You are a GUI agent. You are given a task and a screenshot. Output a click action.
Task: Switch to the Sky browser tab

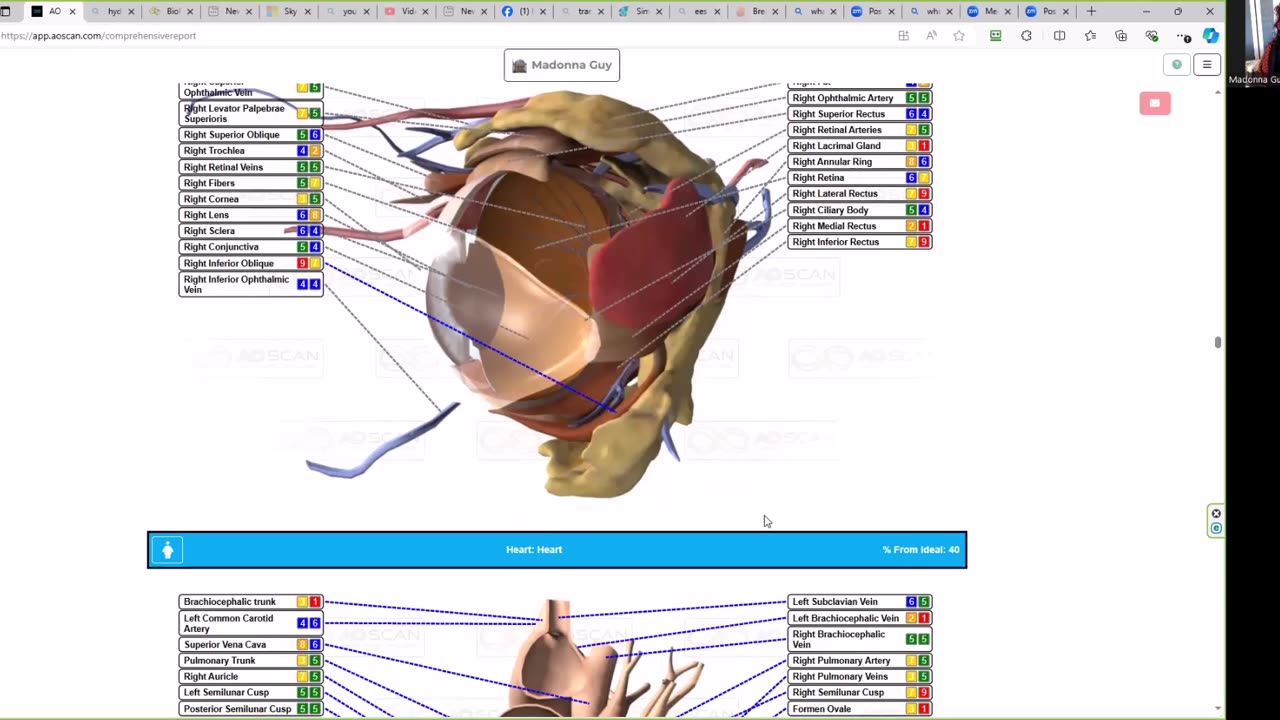pos(286,12)
